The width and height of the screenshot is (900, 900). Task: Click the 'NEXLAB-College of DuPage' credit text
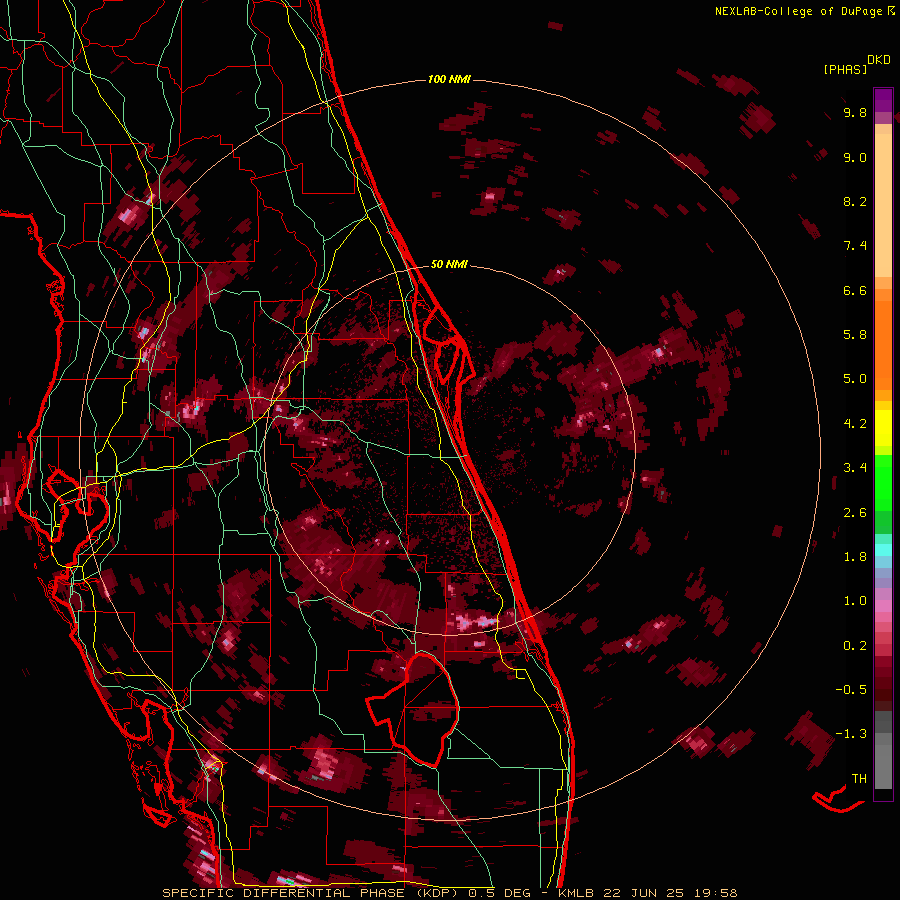(798, 11)
